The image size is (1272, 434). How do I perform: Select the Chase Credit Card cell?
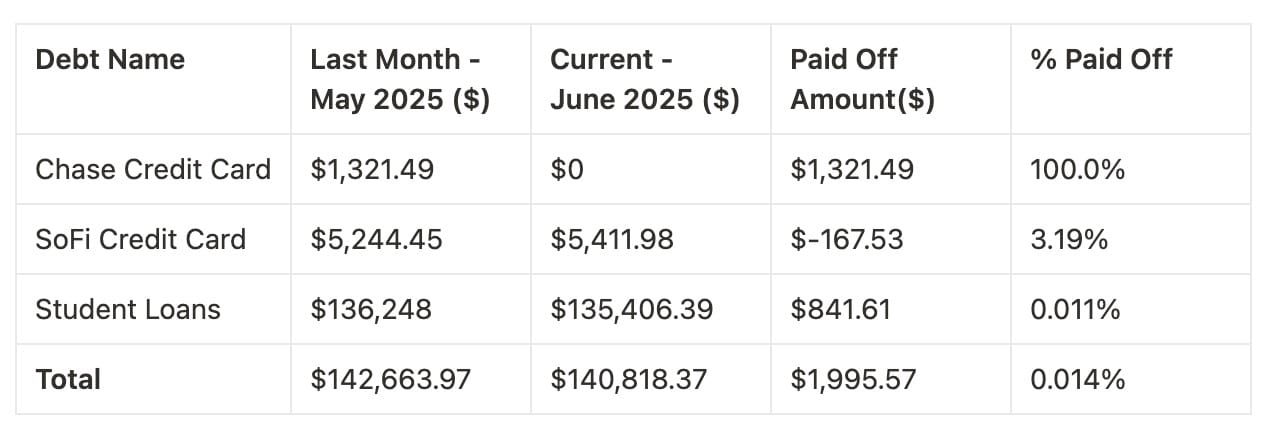(x=153, y=170)
